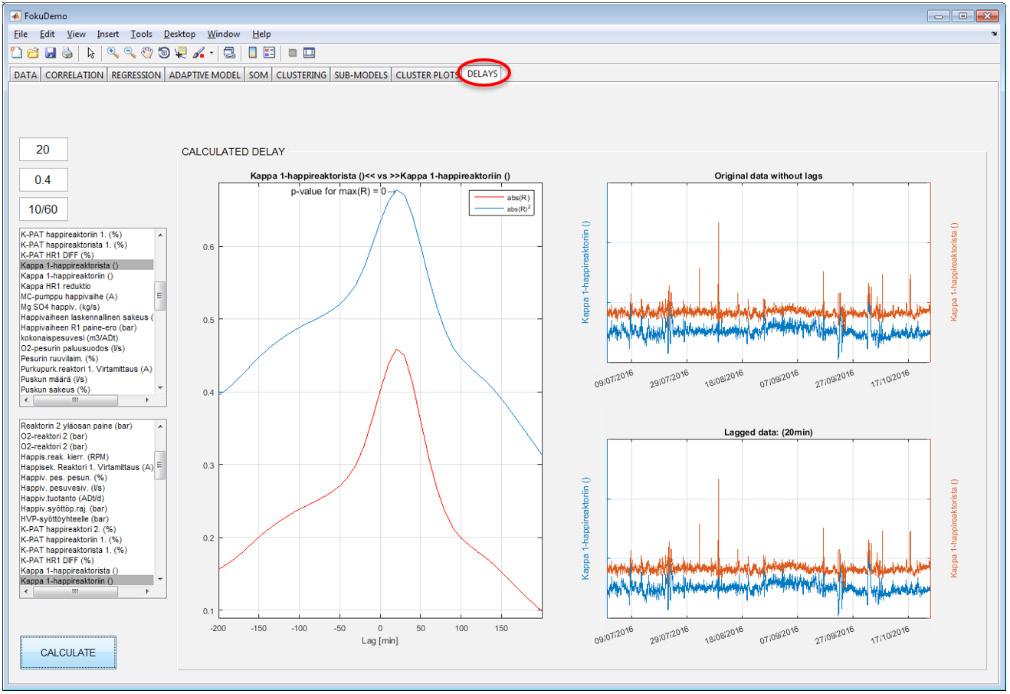Screen dimensions: 1010x694
Task: Select the Brush data tool
Action: pyautogui.click(x=198, y=53)
